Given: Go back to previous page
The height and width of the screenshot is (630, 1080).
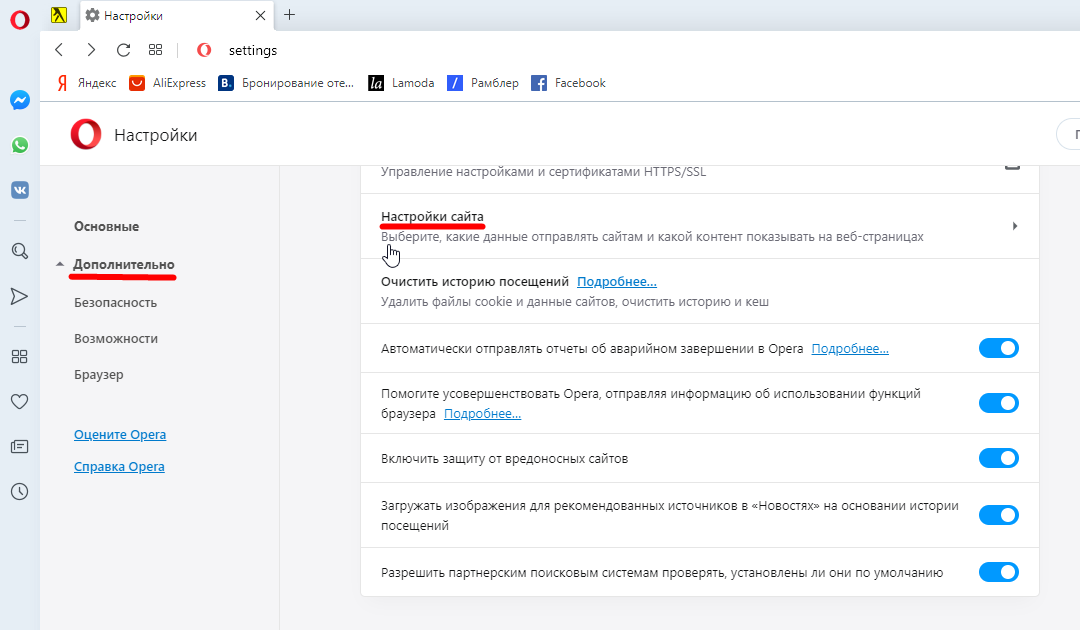Looking at the screenshot, I should pos(59,50).
